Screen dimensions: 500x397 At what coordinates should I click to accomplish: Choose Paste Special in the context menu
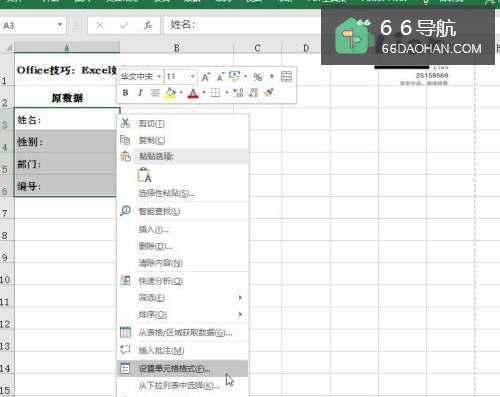(167, 193)
